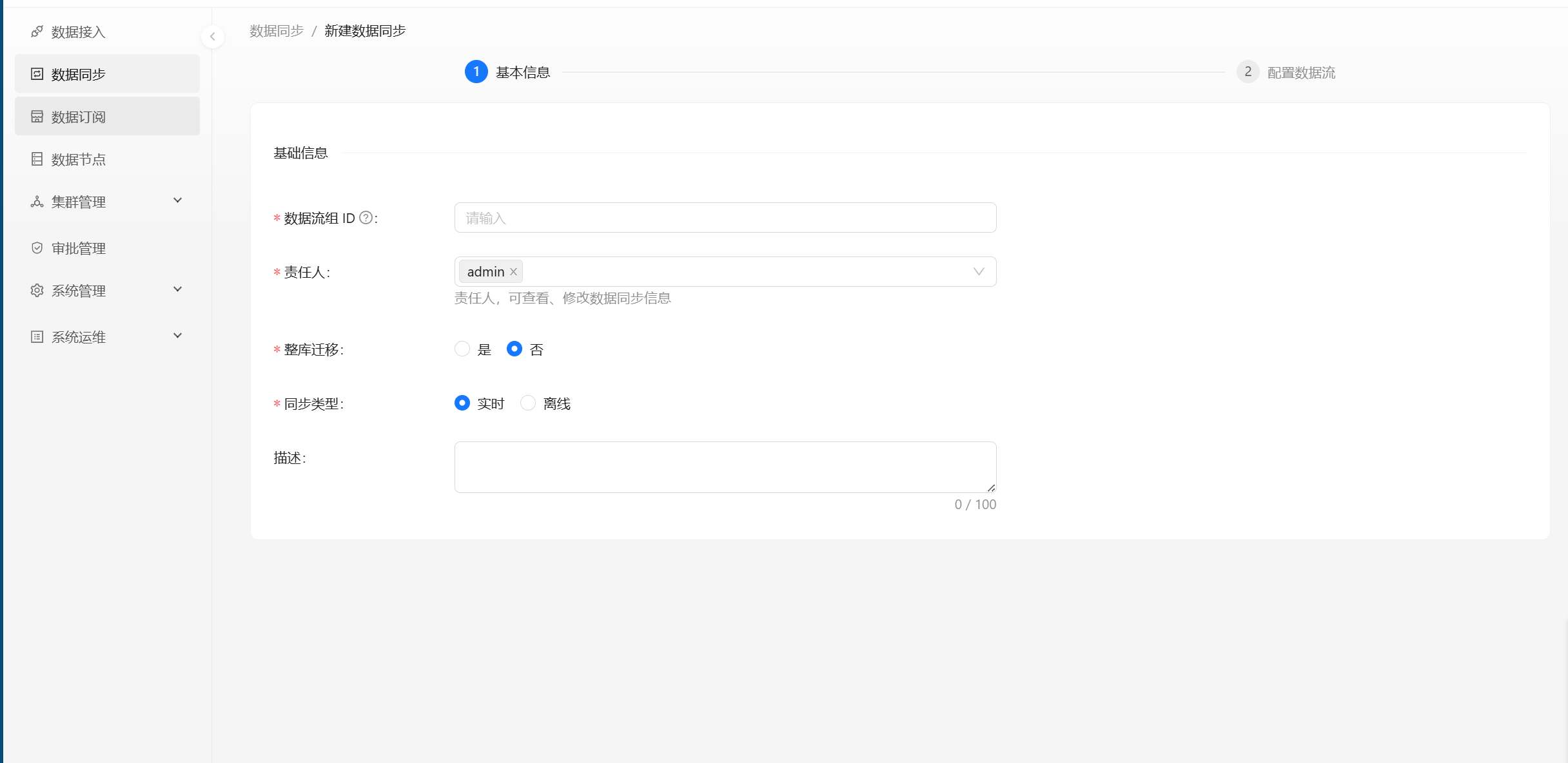Click the 数据同步 breadcrumb link
Image resolution: width=1568 pixels, height=763 pixels.
[x=277, y=31]
